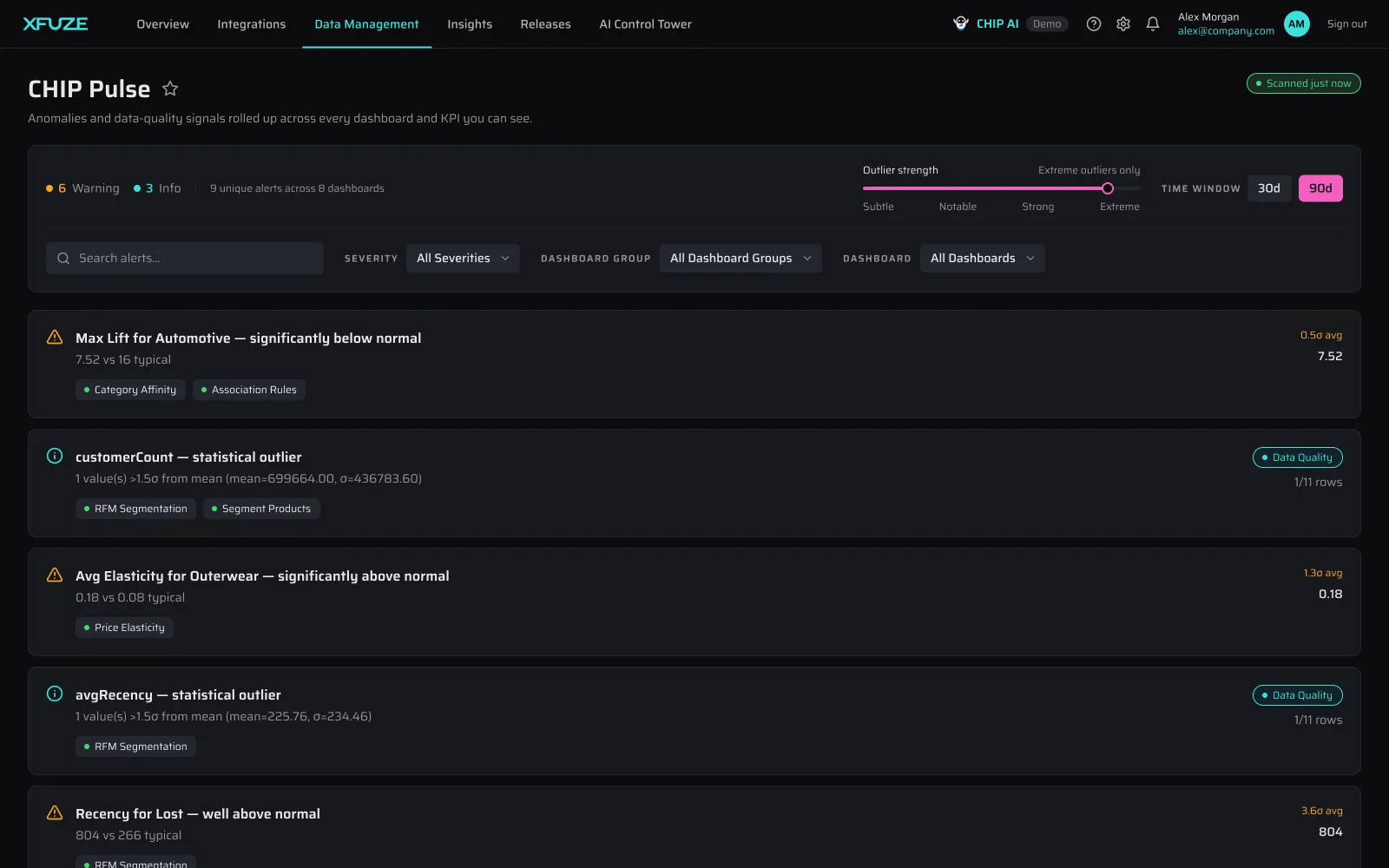Open the All Dashboards dropdown
Screen dimensions: 1389x868
[x=983, y=258]
